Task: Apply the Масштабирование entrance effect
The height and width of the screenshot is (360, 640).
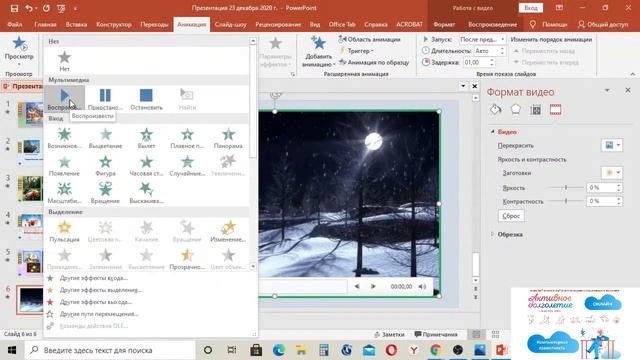Action: tap(64, 193)
